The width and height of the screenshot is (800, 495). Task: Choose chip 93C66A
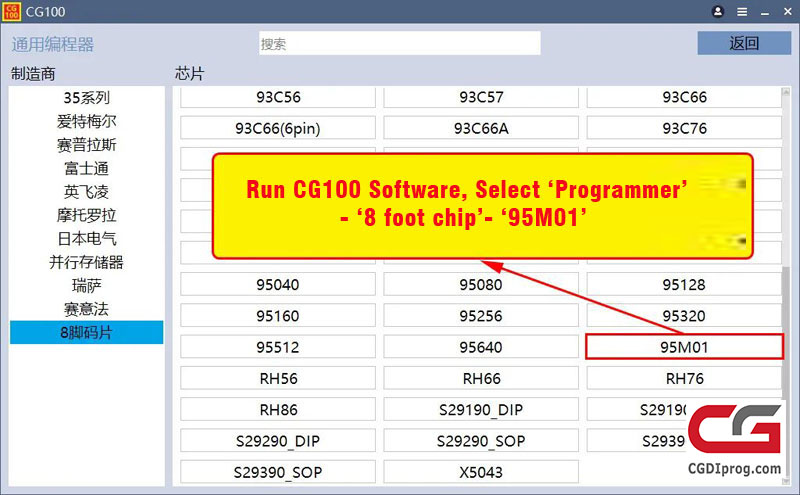click(481, 128)
